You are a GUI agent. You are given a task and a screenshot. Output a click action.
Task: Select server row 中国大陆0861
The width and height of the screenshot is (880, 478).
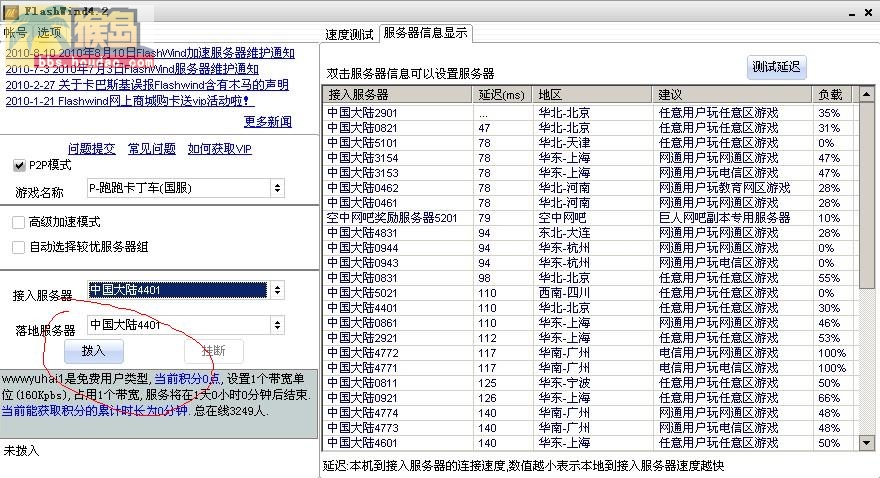(x=588, y=323)
